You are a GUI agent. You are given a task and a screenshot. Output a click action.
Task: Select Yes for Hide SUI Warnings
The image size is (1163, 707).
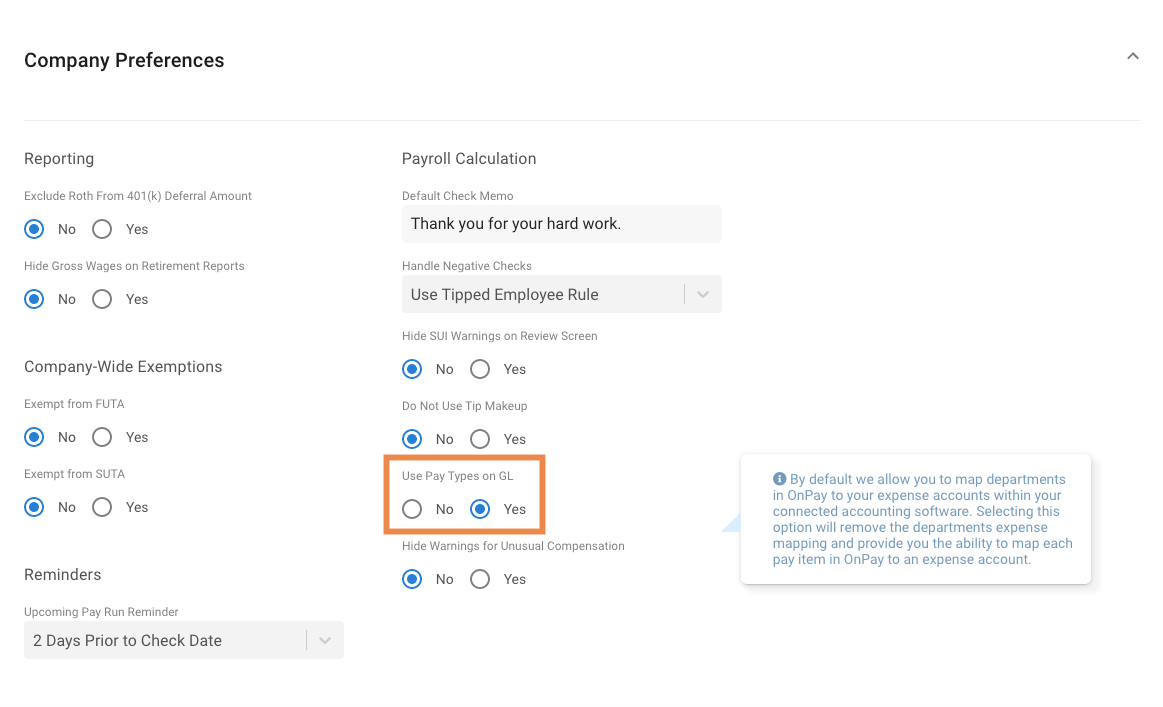click(480, 369)
